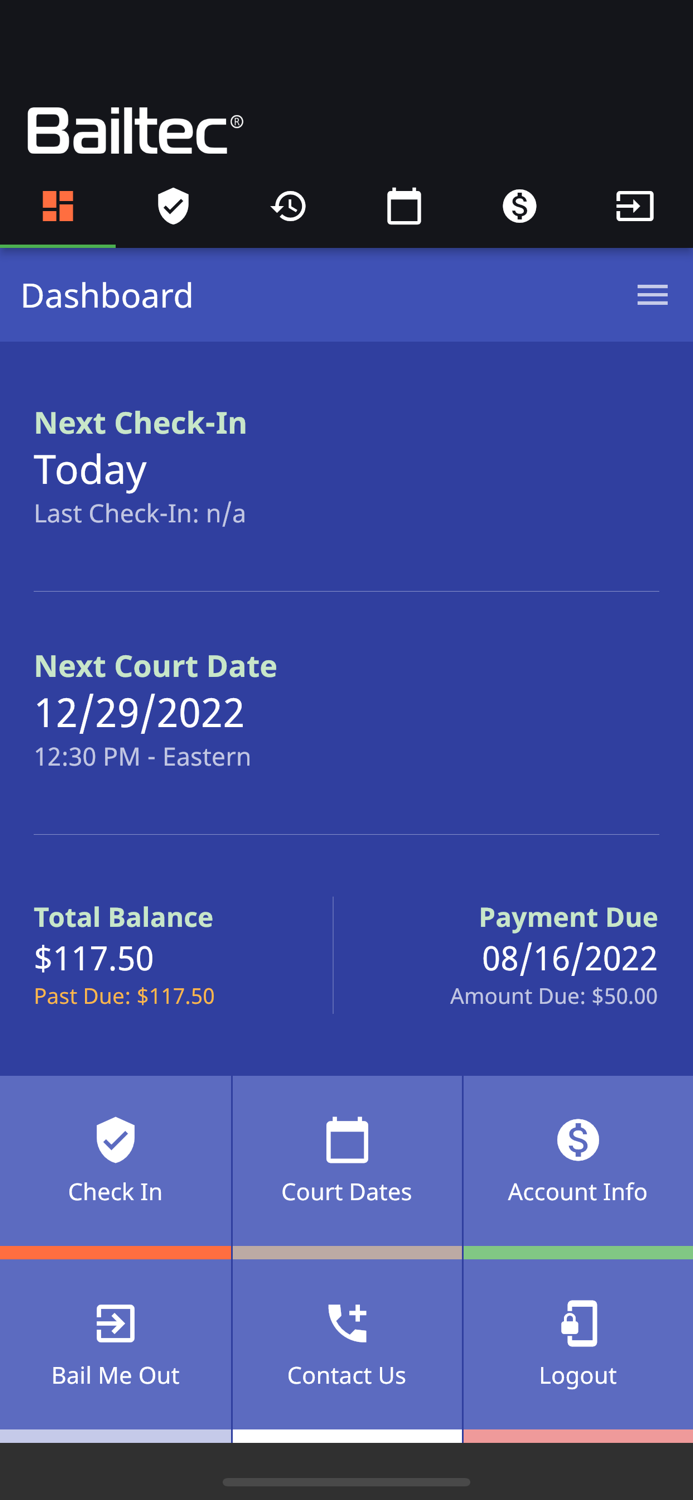Click the history clock icon in navigation bar
The width and height of the screenshot is (693, 1500).
pos(288,206)
